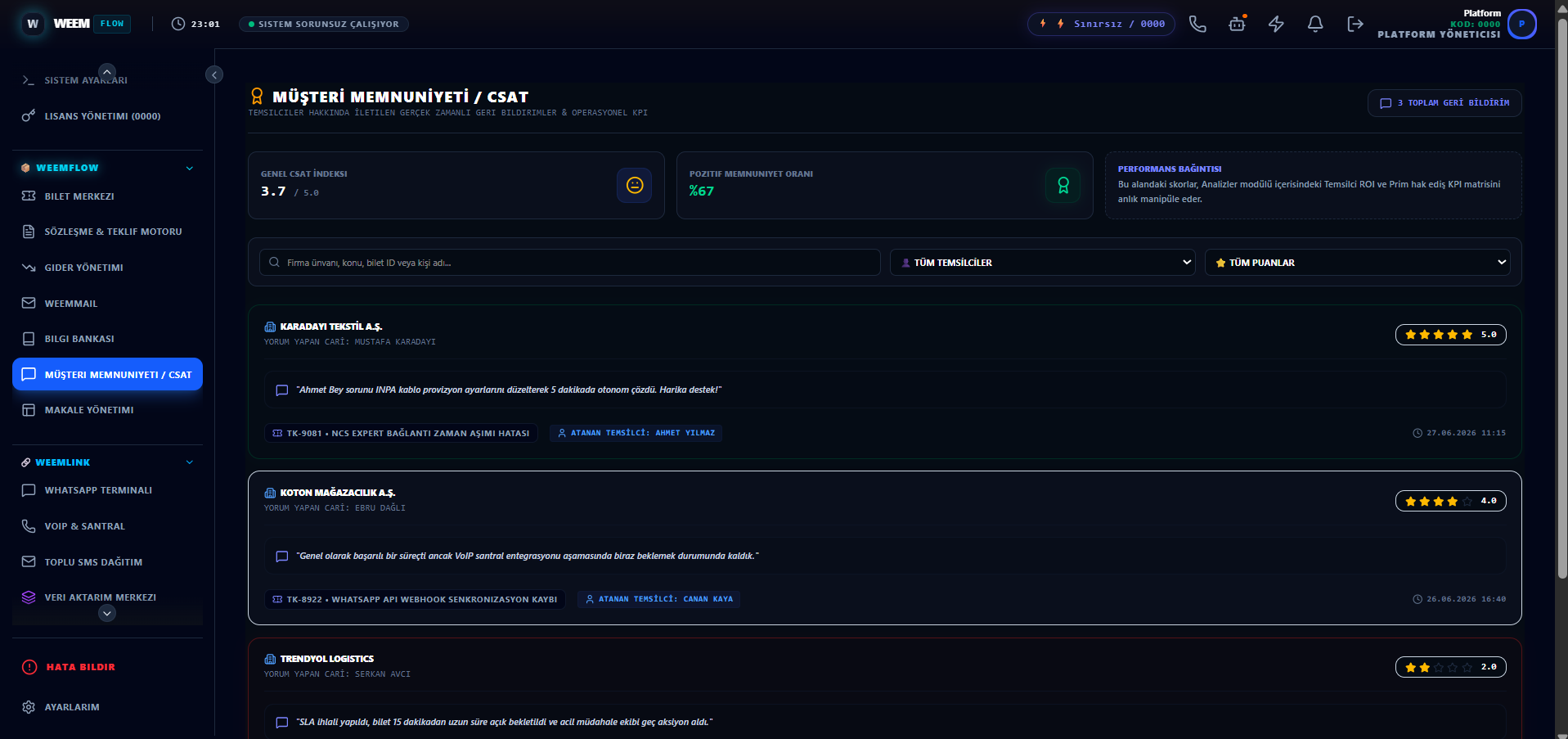This screenshot has height=739, width=1568.
Task: Open the robot assistant icon in header
Action: click(1237, 24)
